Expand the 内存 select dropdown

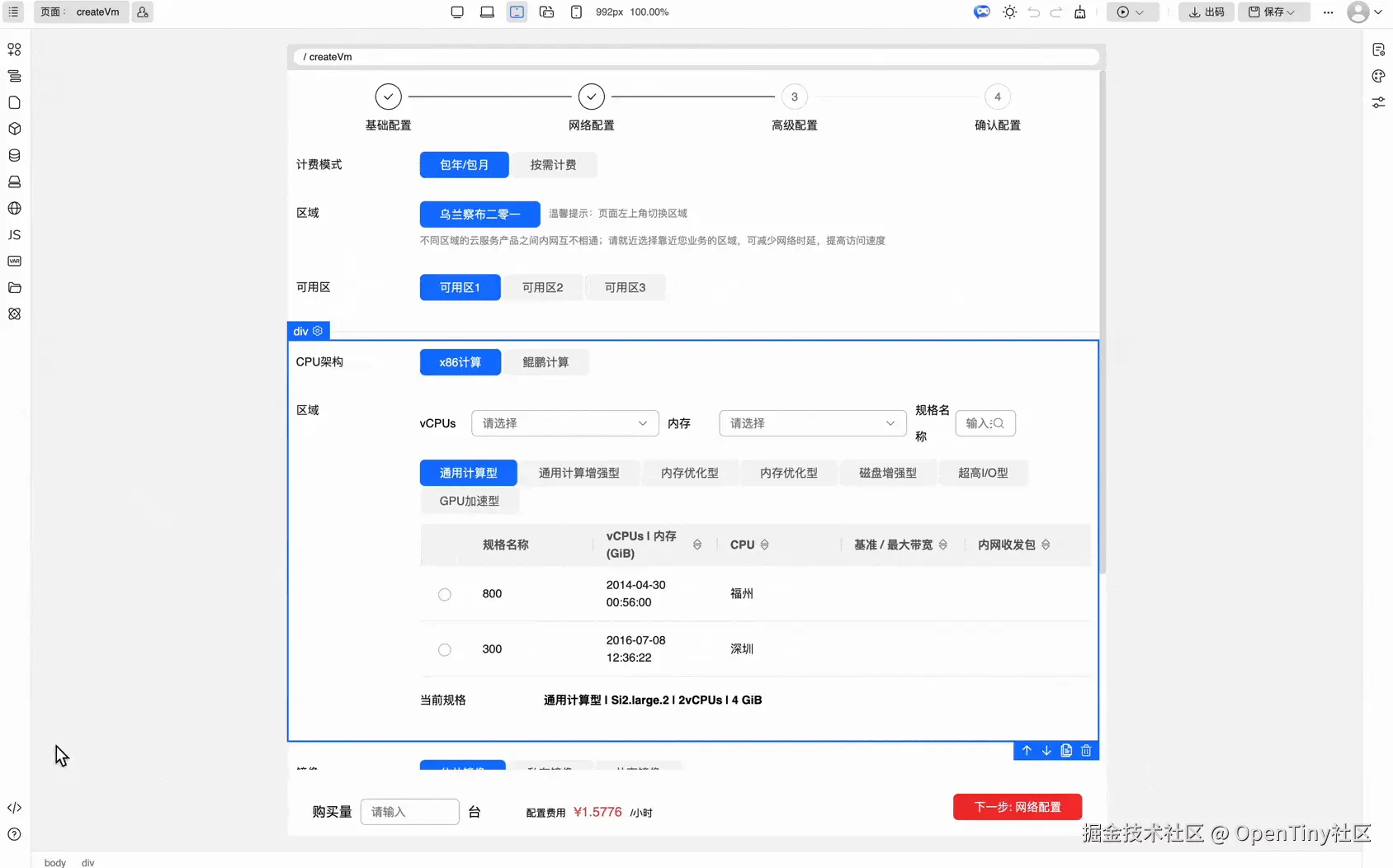(x=812, y=423)
